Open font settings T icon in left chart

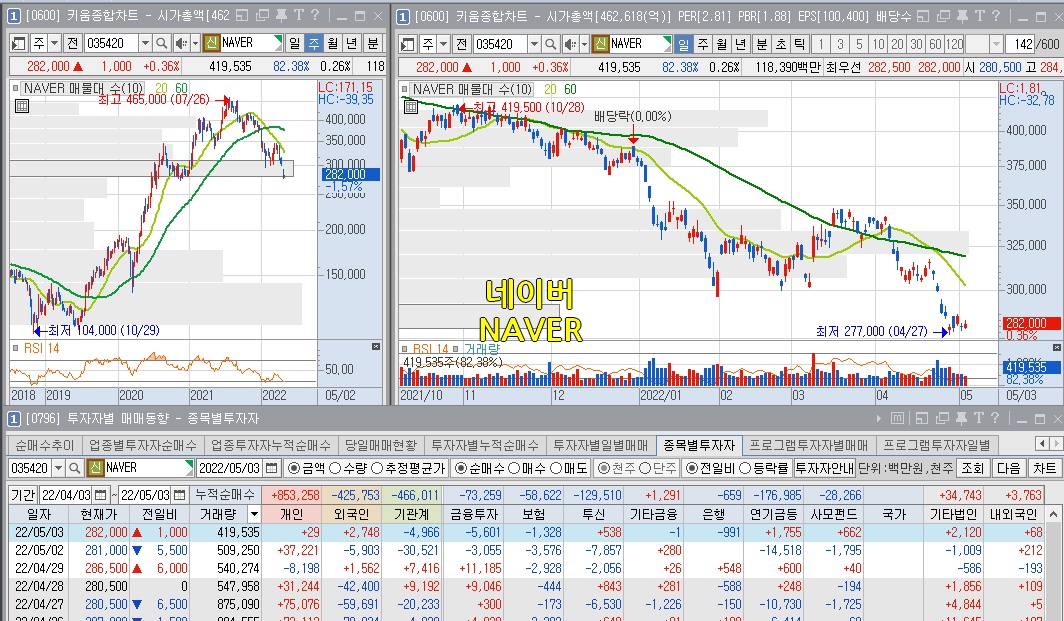(x=299, y=15)
